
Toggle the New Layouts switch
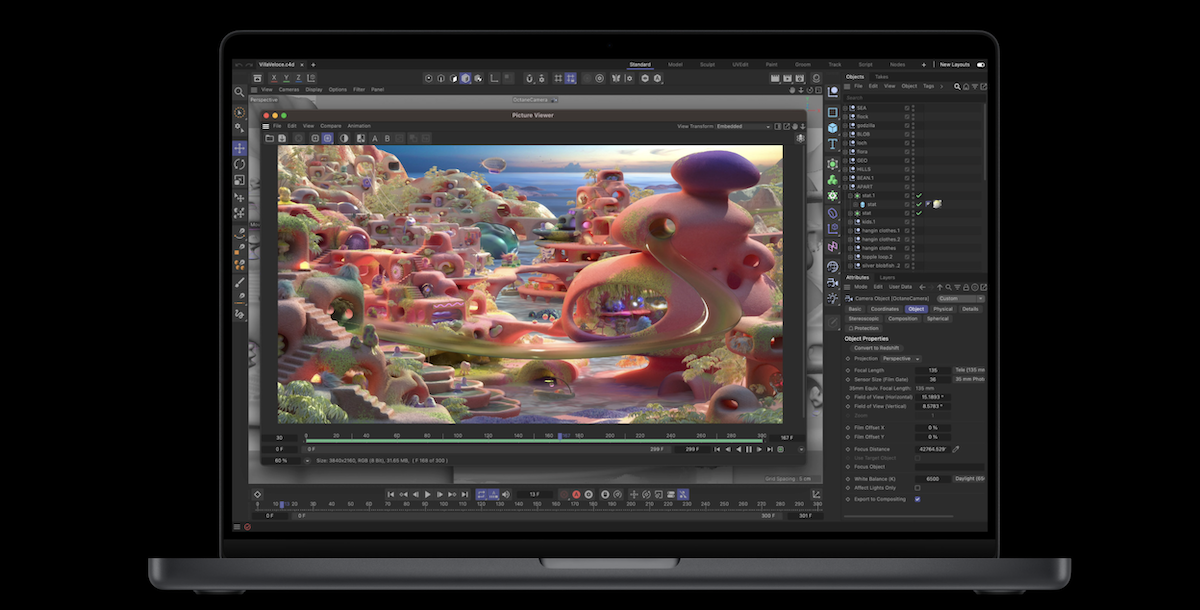pyautogui.click(x=980, y=65)
